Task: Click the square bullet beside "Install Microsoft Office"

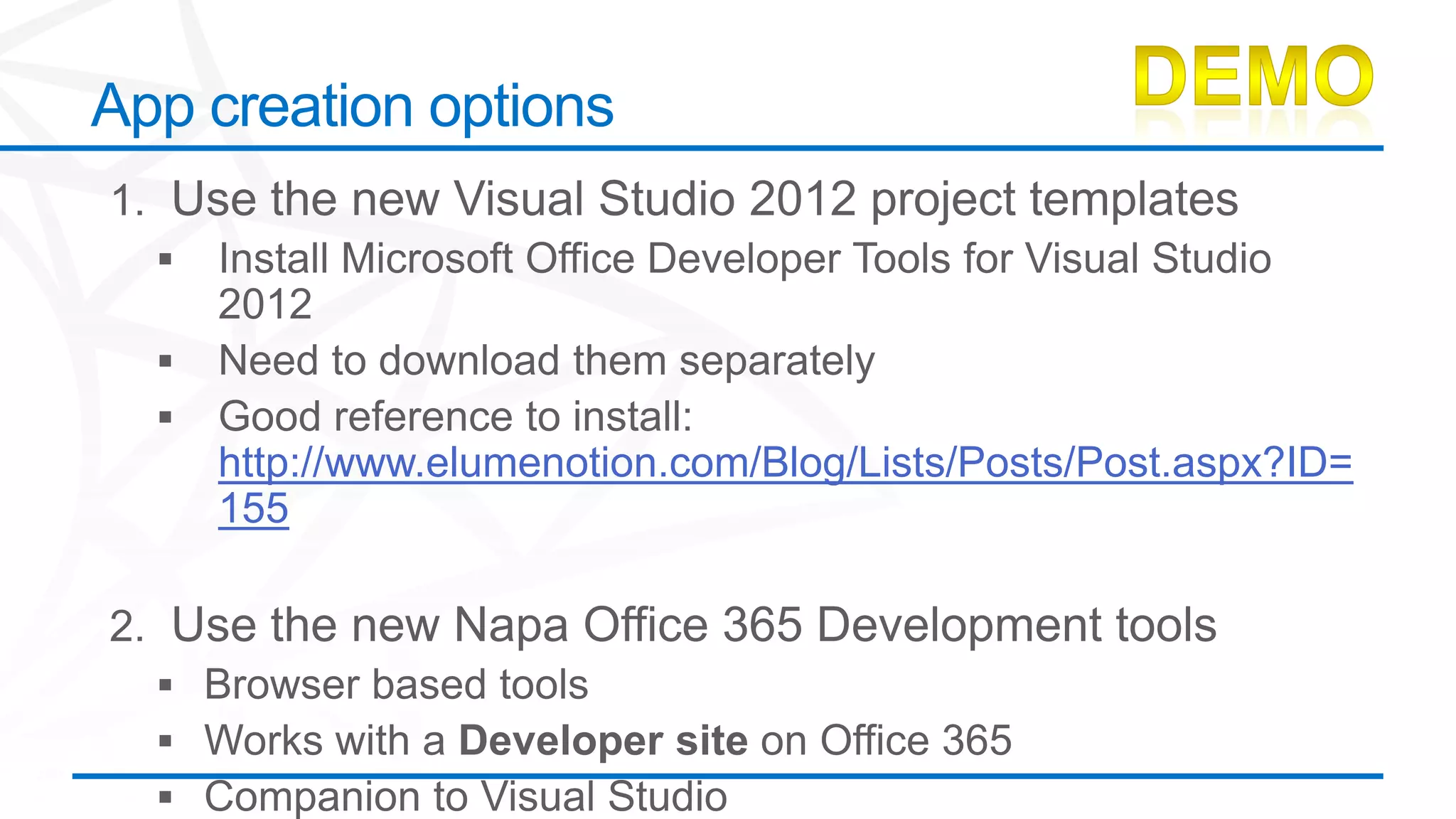Action: (x=166, y=259)
